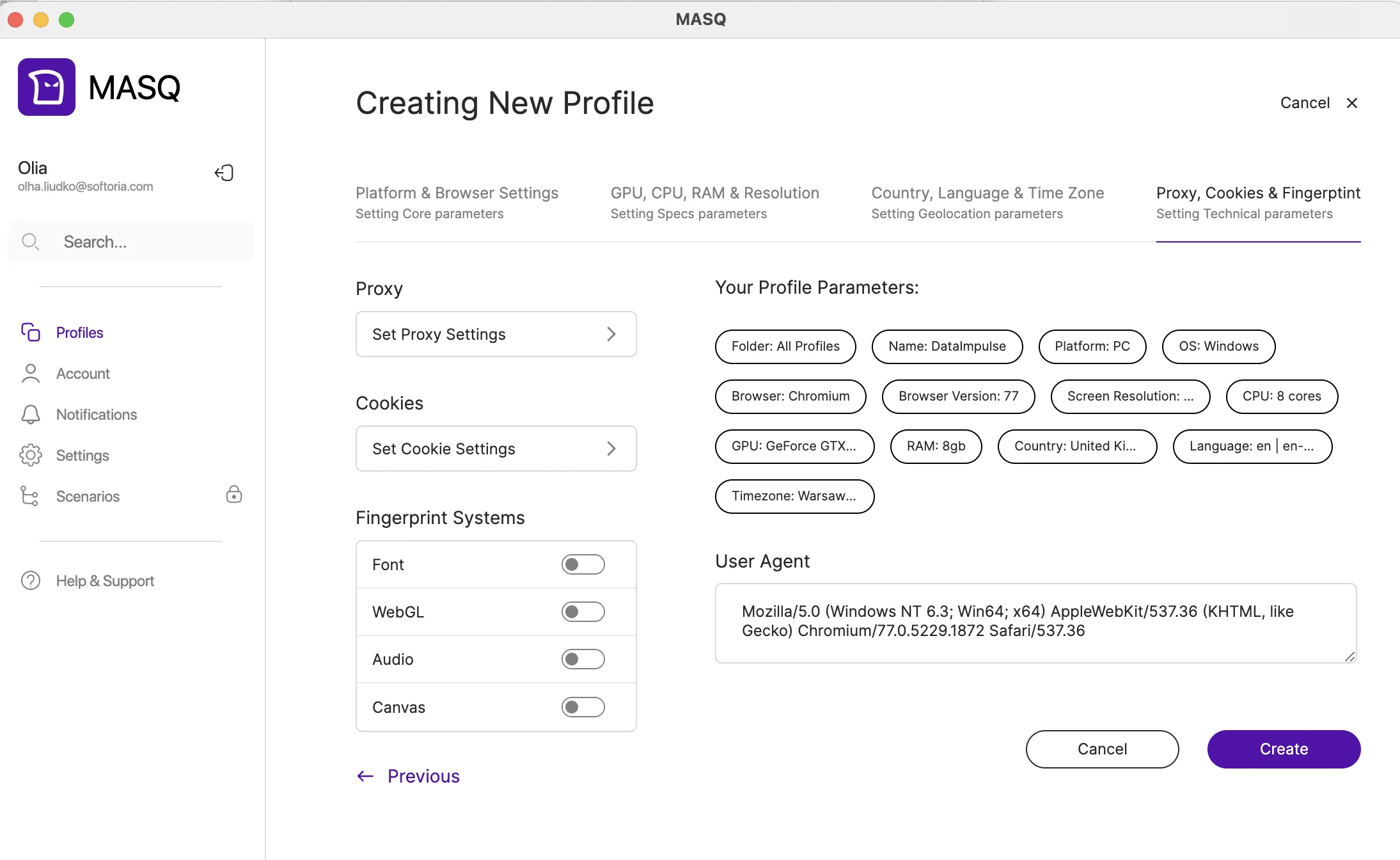Click the purple Create button
Viewport: 1400px width, 860px height.
[1284, 749]
